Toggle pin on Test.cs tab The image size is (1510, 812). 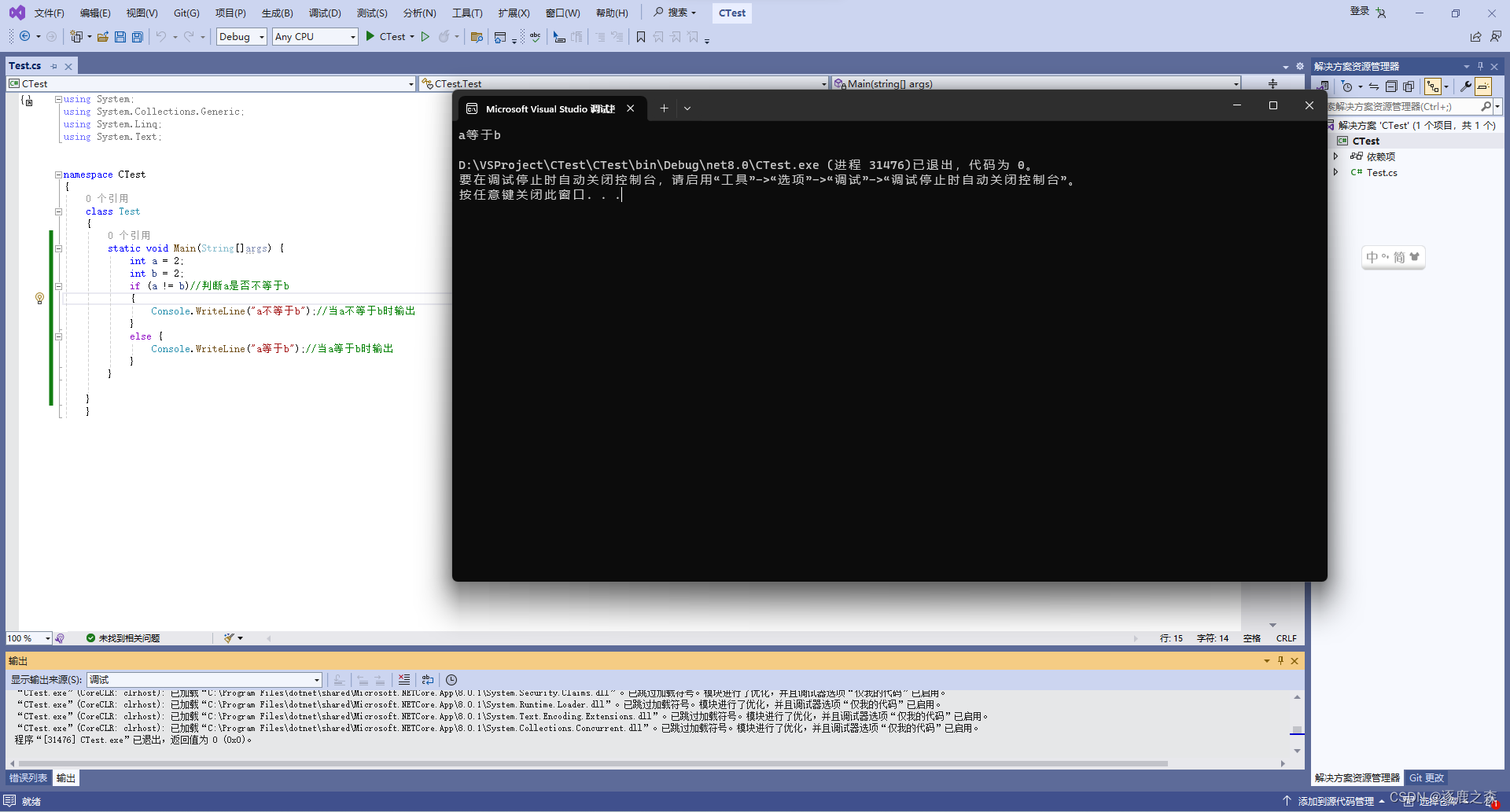pos(54,66)
